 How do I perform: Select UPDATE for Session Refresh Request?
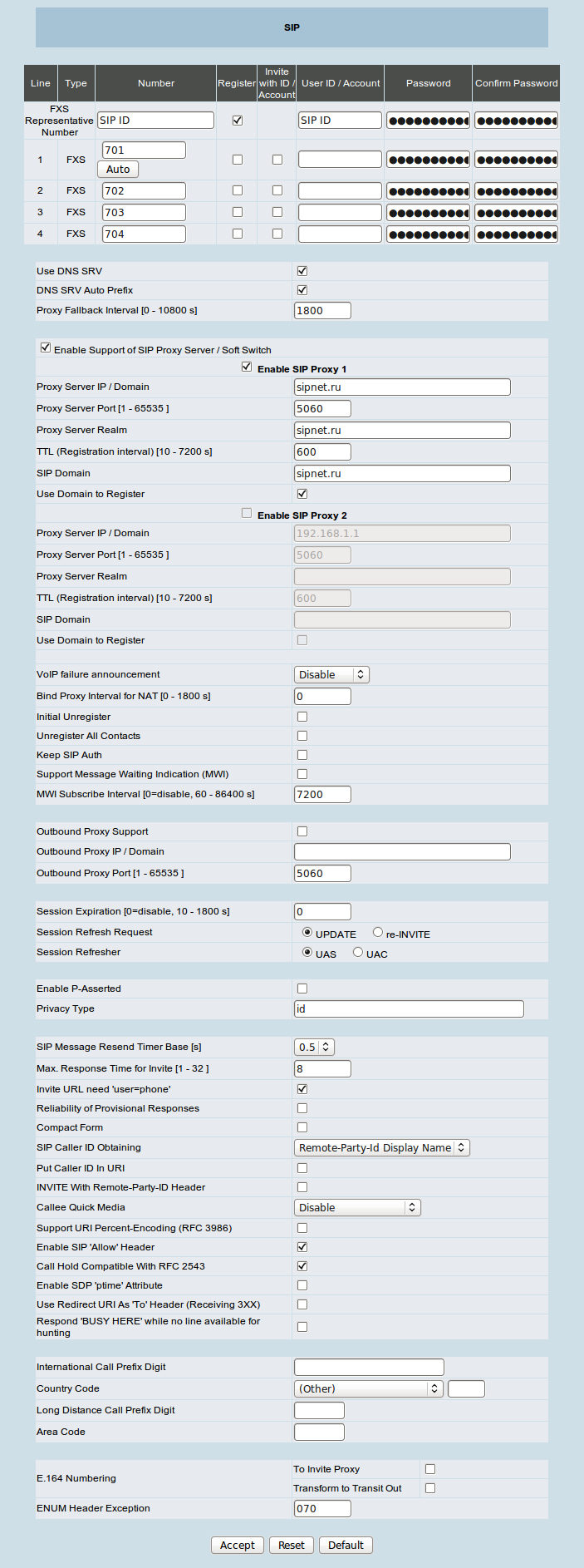click(x=307, y=933)
